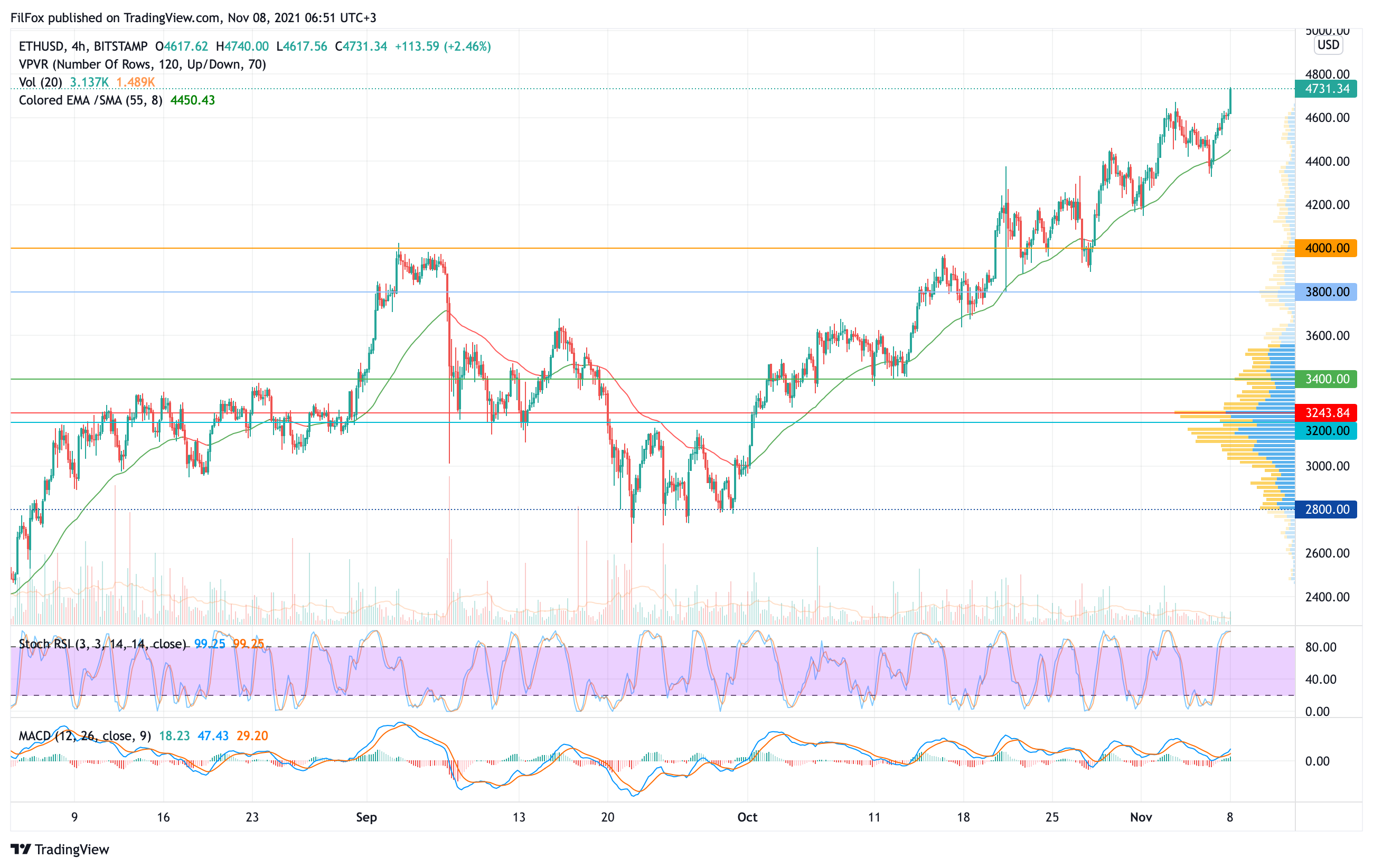Click the dark blue 2800.00 level label
1373x868 pixels.
[x=1326, y=510]
